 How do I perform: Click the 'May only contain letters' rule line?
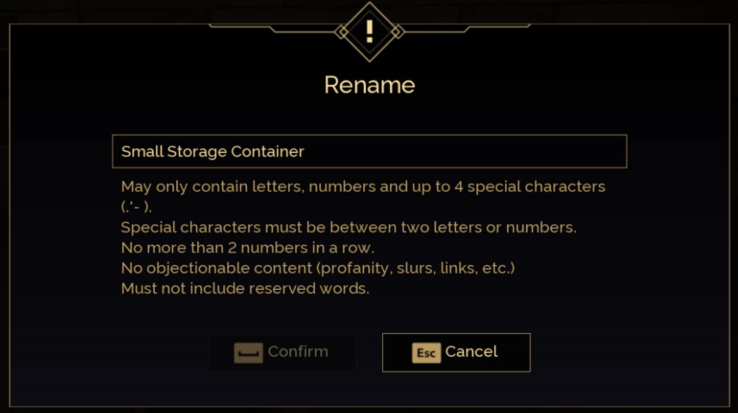click(362, 187)
